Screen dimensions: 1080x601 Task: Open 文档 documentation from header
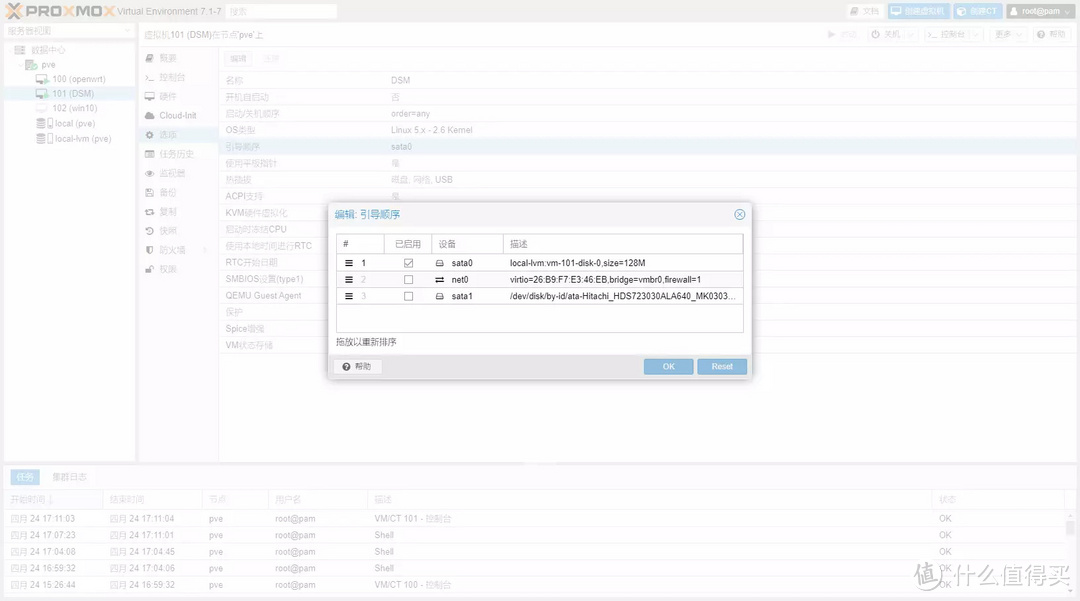coord(864,11)
